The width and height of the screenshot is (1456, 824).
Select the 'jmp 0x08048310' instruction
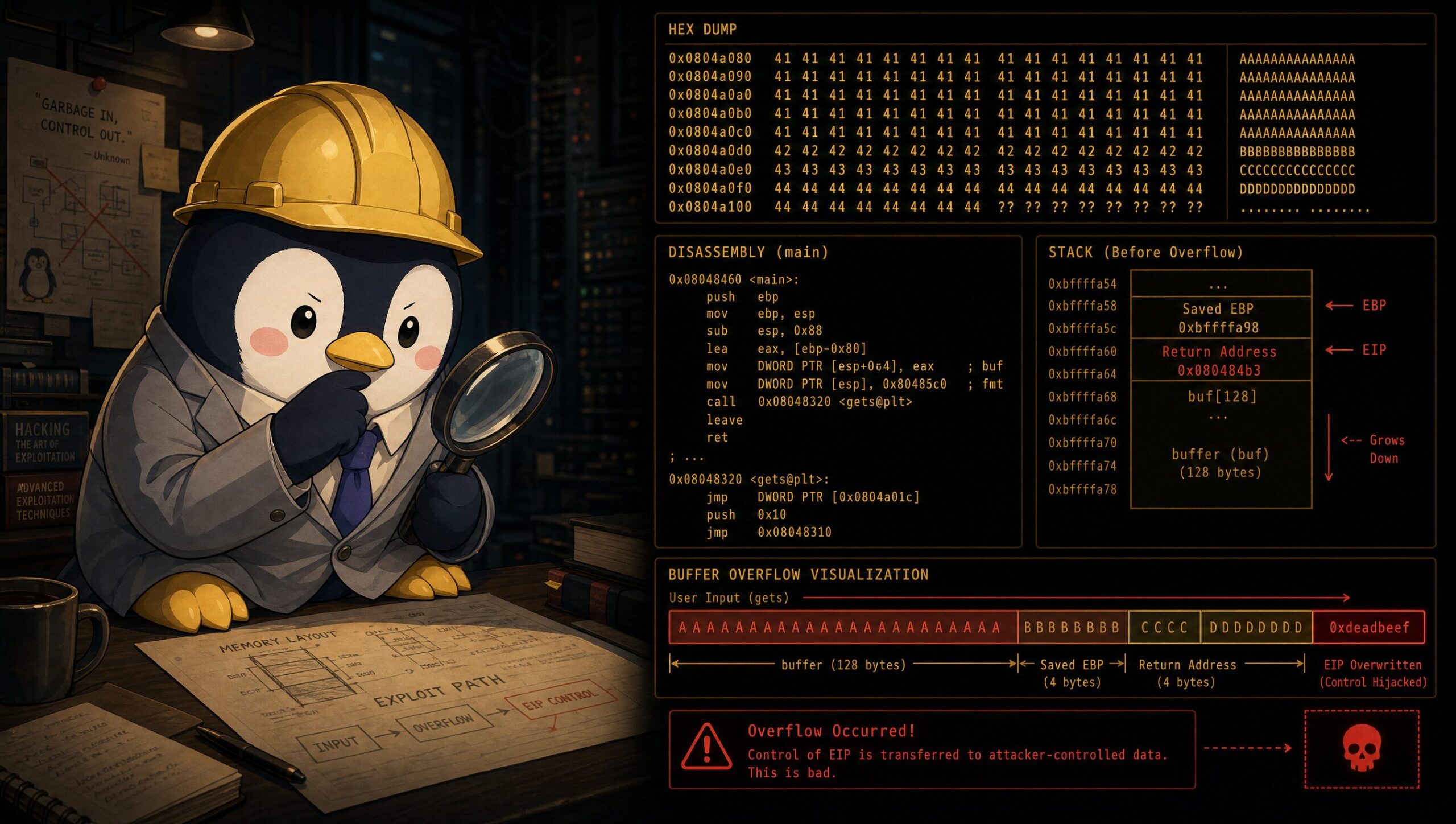coord(768,532)
